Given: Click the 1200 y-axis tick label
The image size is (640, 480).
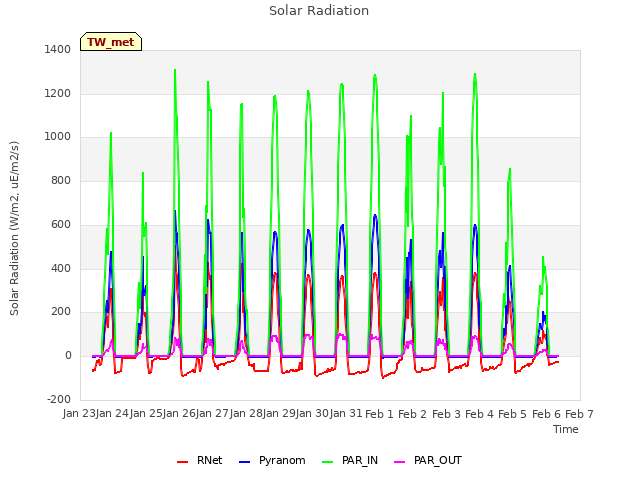Looking at the screenshot, I should (x=58, y=93).
